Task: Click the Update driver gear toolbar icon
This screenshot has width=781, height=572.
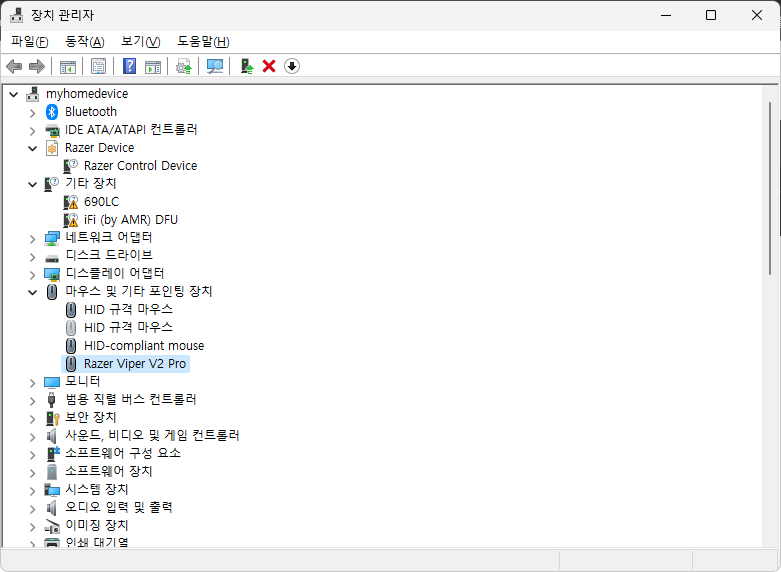Action: click(184, 66)
